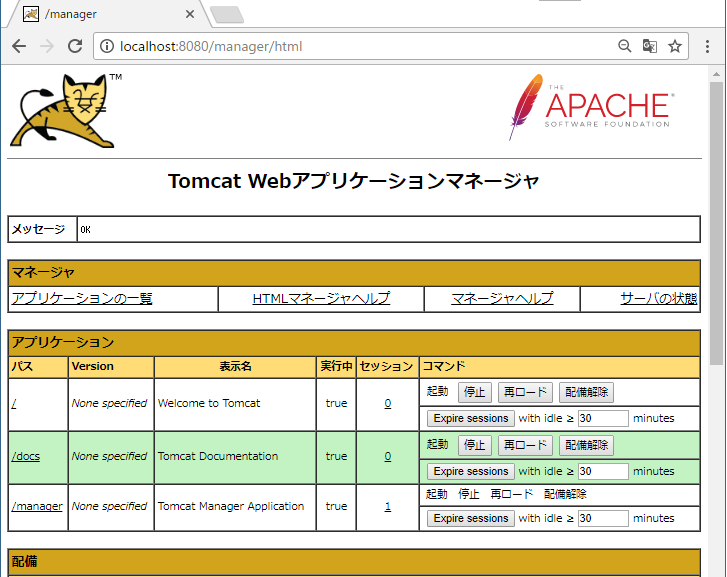Click session count 0 for root application

[388, 404]
